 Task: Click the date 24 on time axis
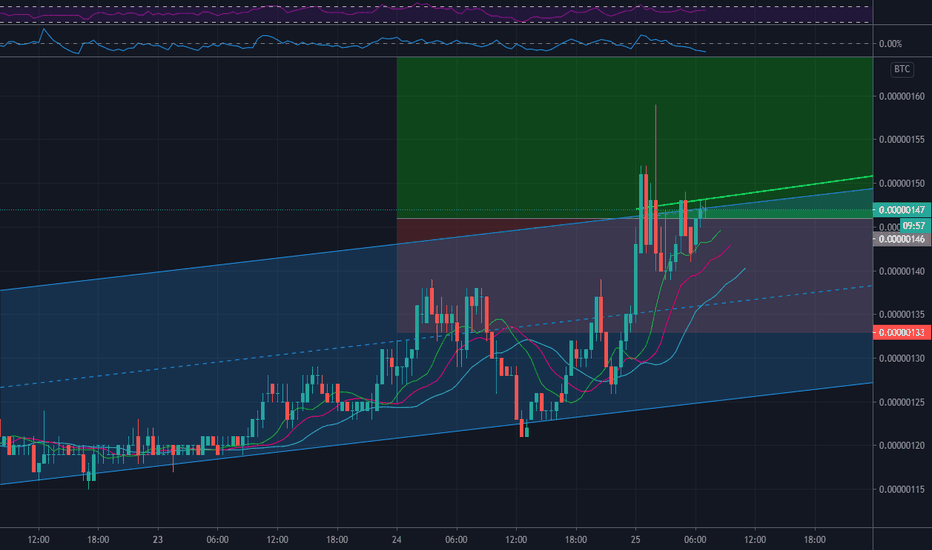pos(396,540)
